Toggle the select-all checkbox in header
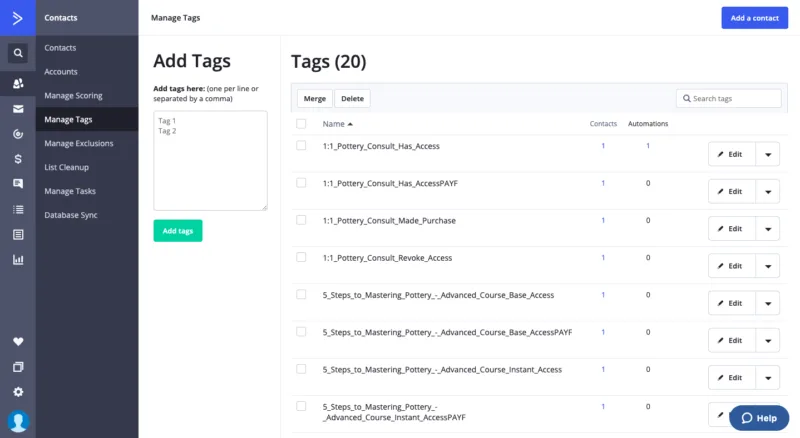 pyautogui.click(x=301, y=124)
